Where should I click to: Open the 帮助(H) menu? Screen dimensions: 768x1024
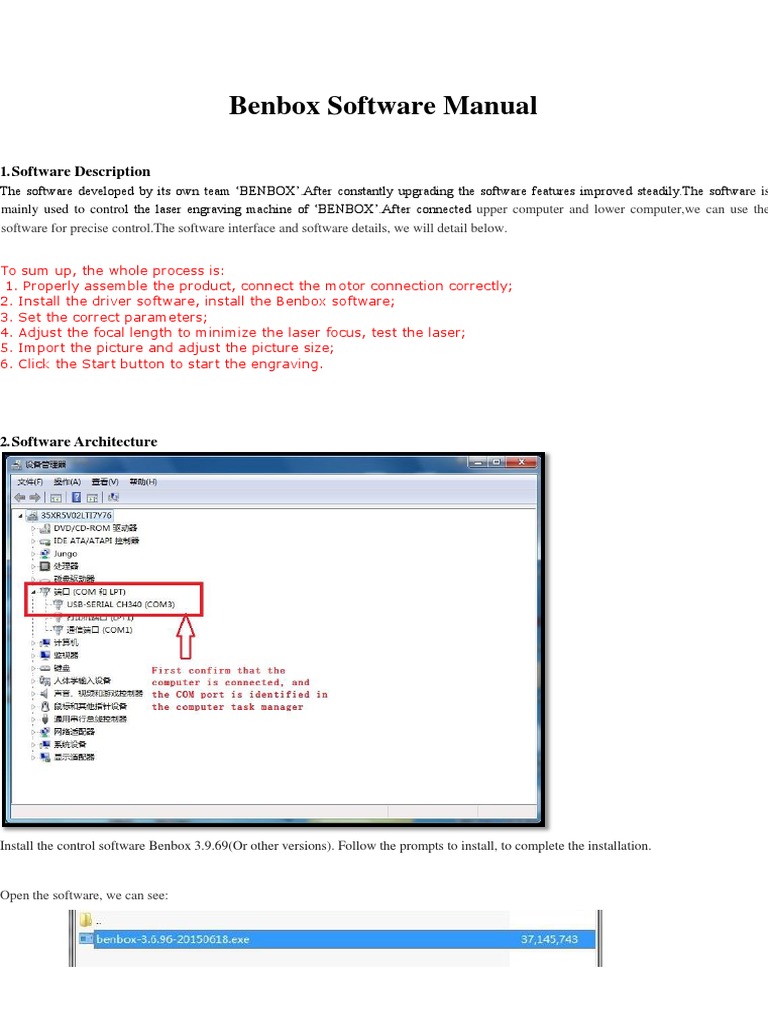point(143,482)
